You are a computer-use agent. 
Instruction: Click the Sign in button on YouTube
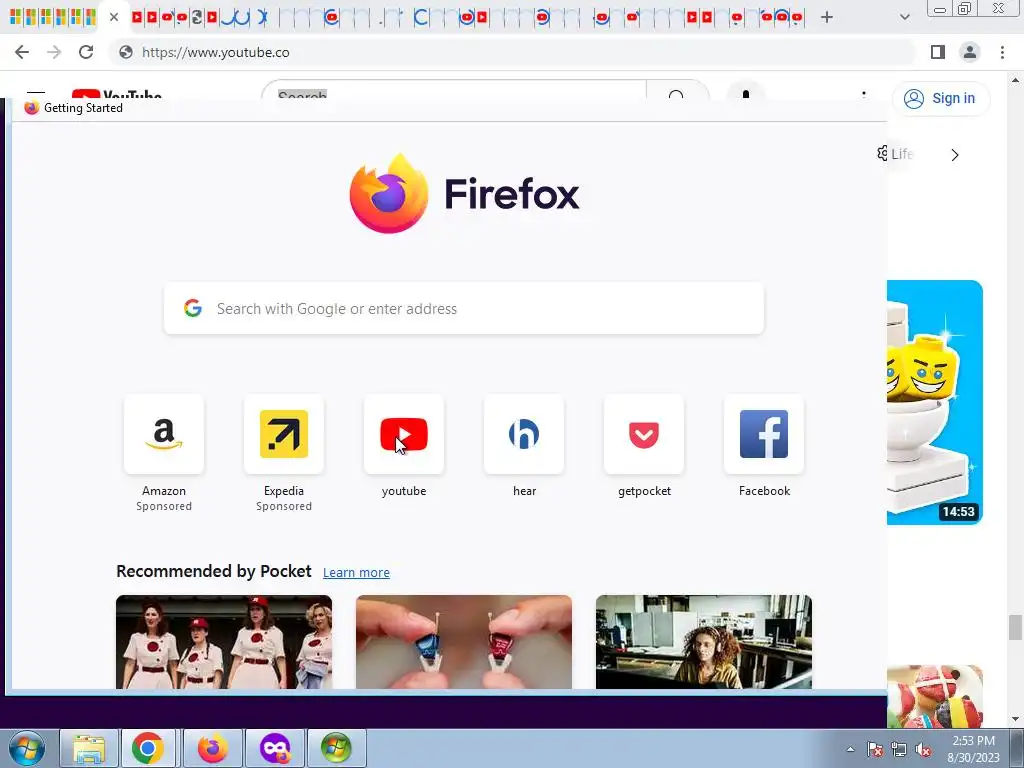pos(941,99)
